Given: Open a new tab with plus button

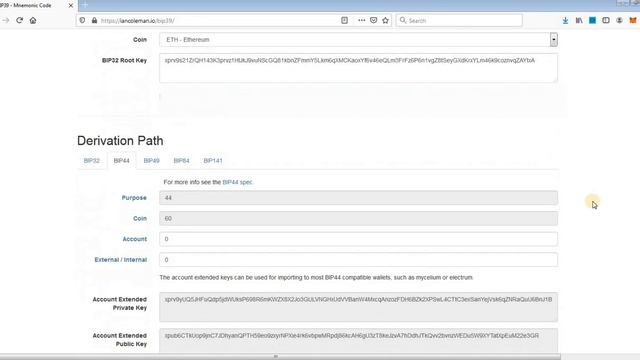Looking at the screenshot, I should (x=84, y=5).
